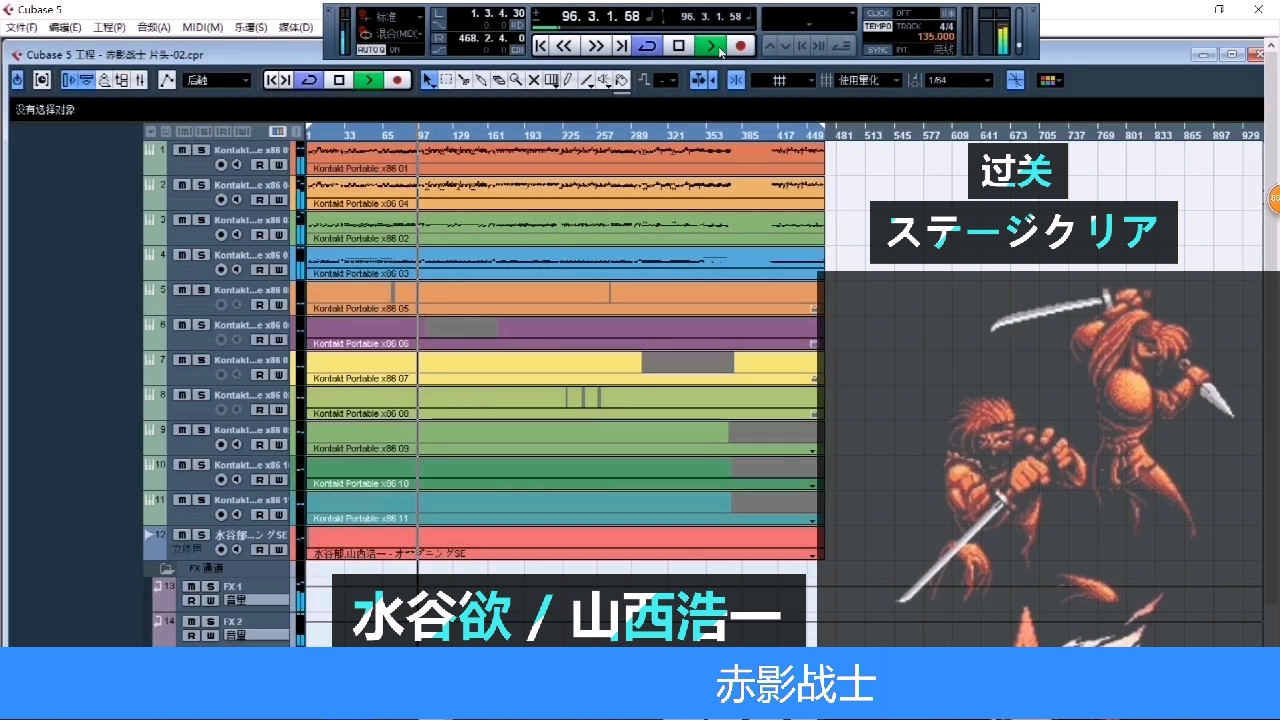Show the Inspector panel
The width and height of the screenshot is (1280, 720).
click(69, 80)
